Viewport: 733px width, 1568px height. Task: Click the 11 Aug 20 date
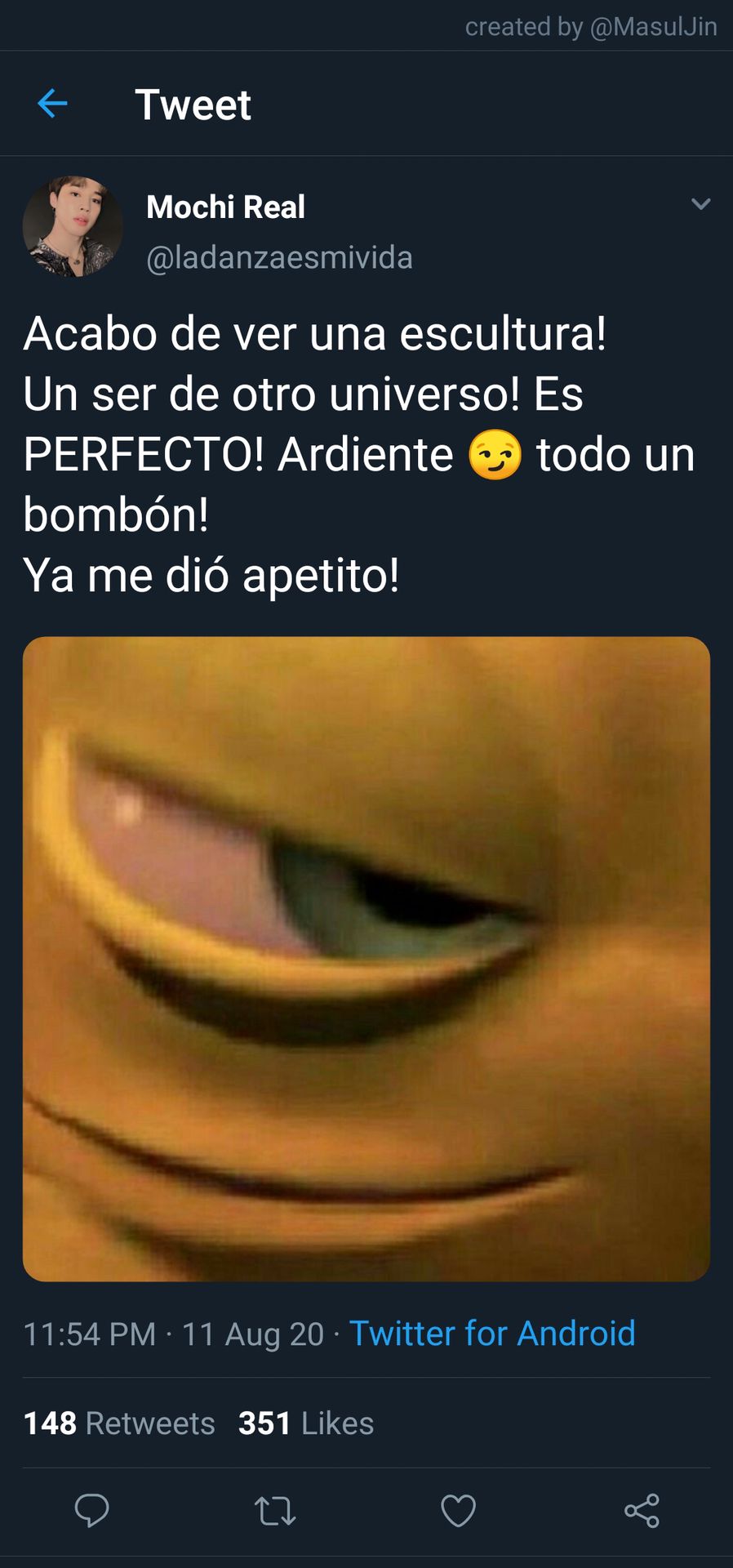coord(253,1334)
